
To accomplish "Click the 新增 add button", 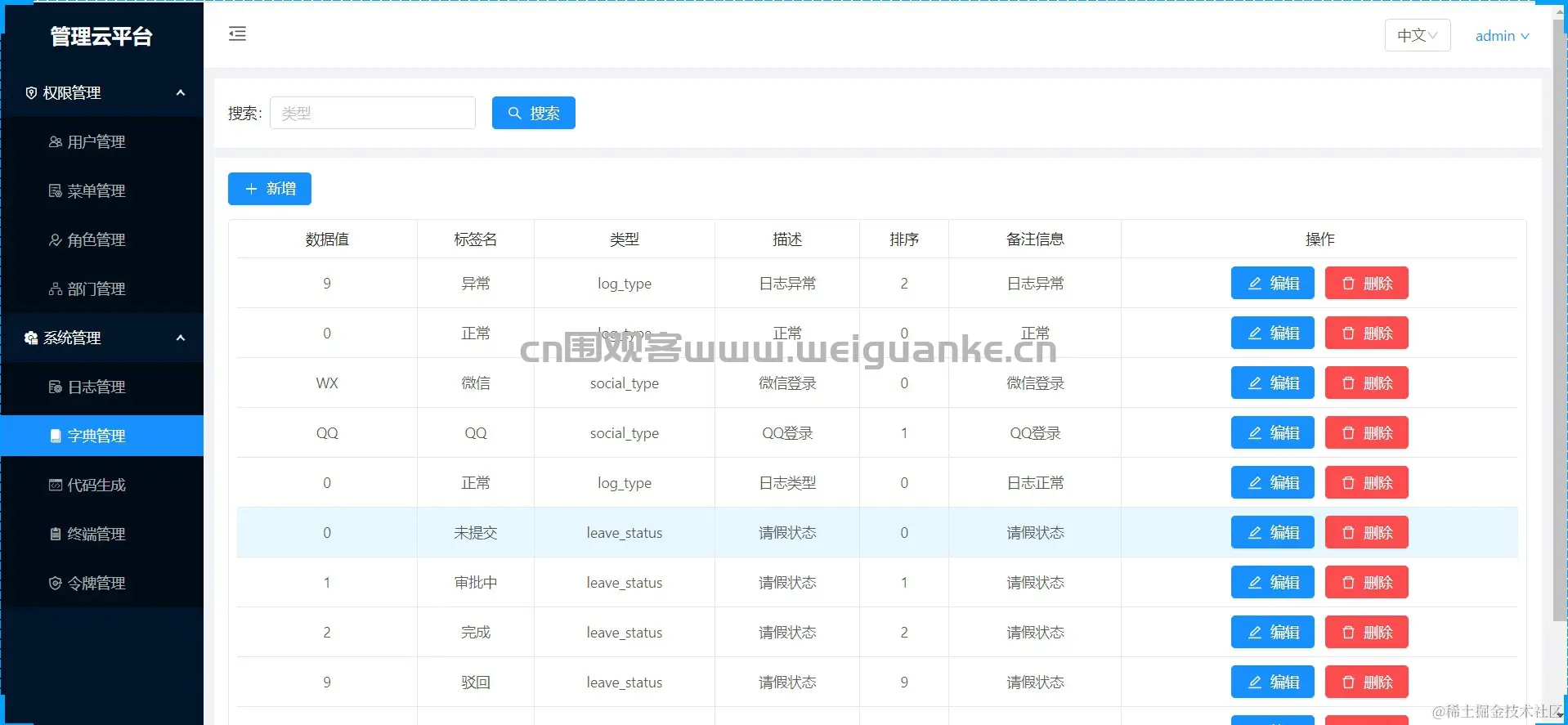I will (269, 189).
